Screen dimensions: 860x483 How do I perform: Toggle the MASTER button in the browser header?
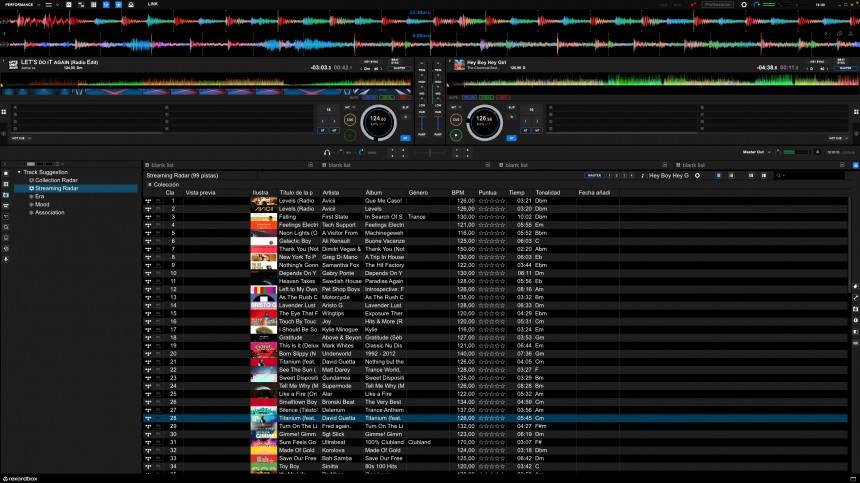point(594,175)
